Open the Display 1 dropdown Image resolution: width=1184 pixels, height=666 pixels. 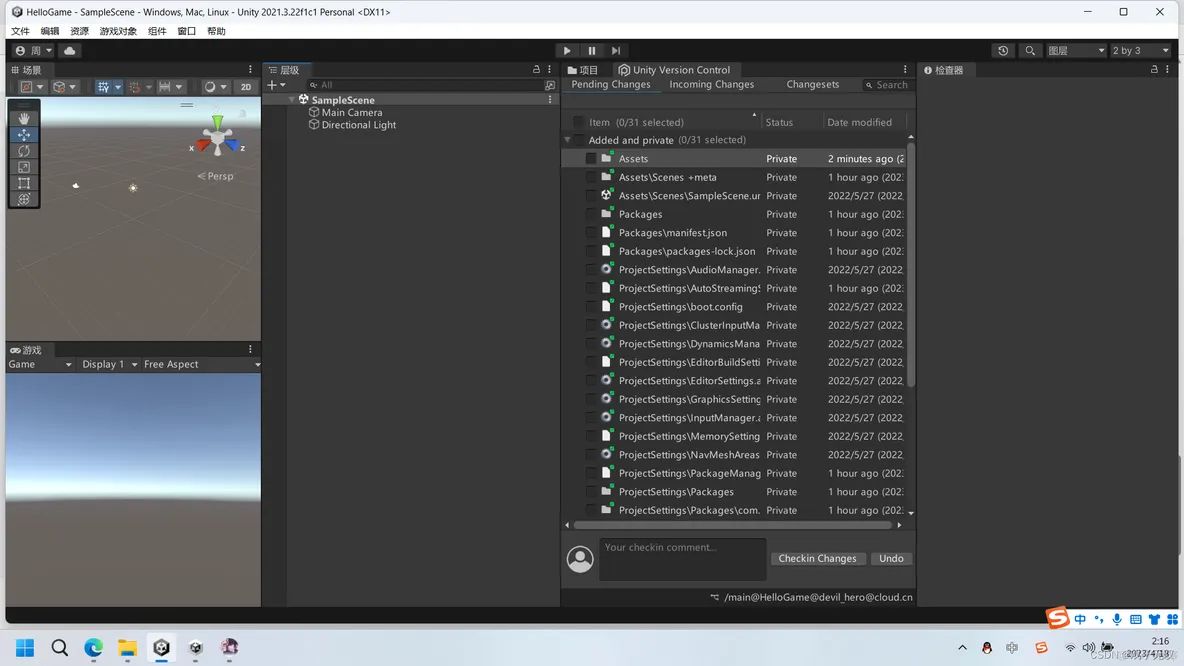pyautogui.click(x=110, y=364)
